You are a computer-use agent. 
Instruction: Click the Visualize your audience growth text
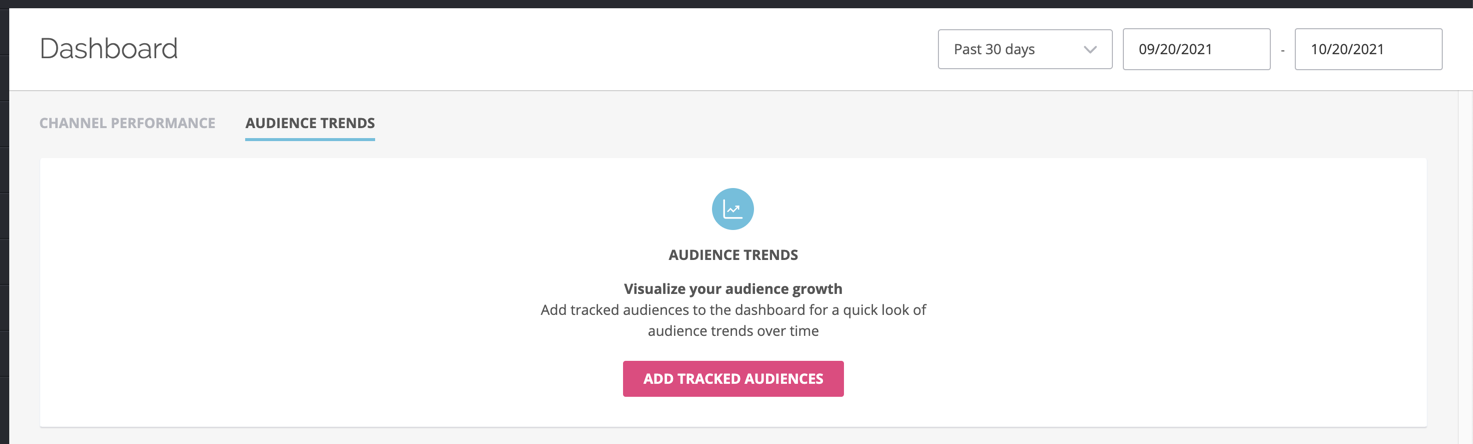733,289
